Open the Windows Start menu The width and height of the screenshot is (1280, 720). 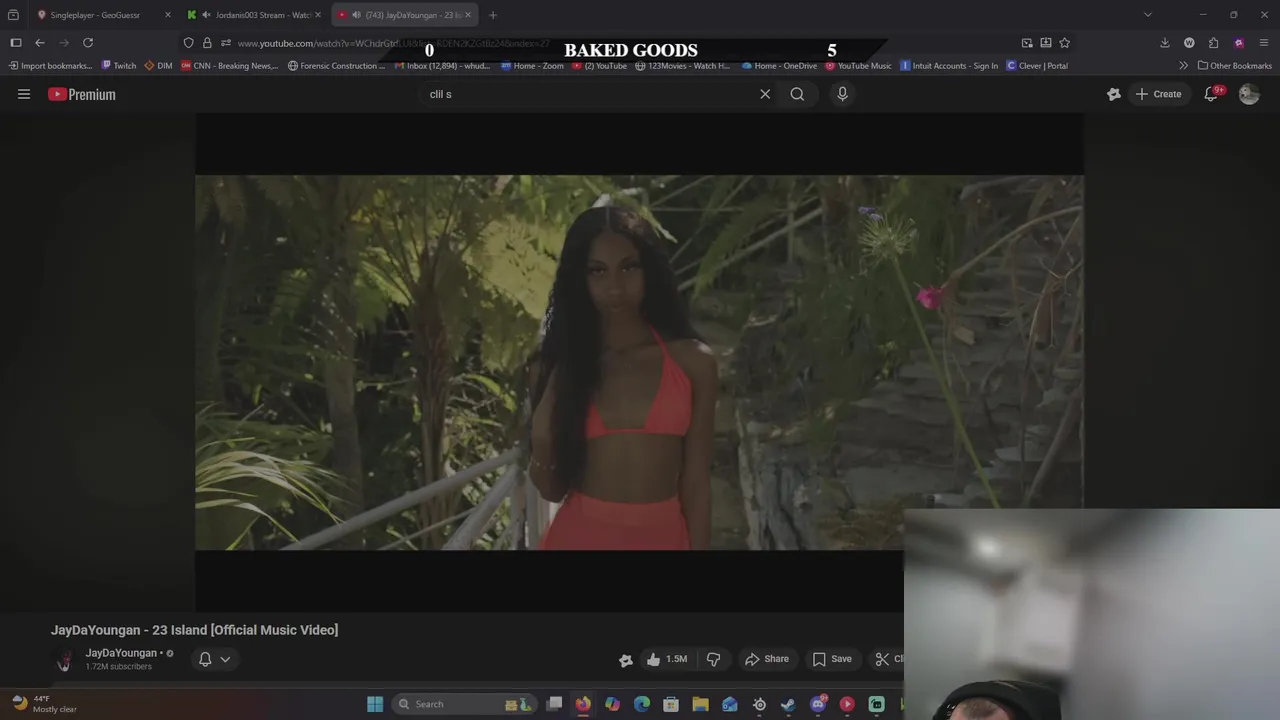[375, 704]
